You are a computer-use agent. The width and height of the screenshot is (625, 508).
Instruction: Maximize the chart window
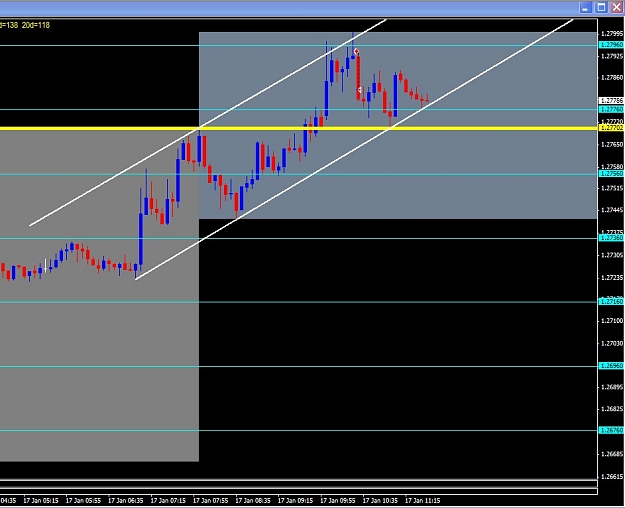601,7
